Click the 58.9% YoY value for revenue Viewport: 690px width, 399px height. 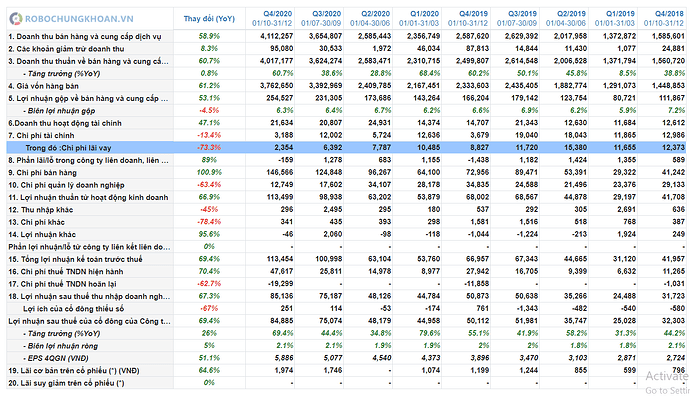point(209,36)
